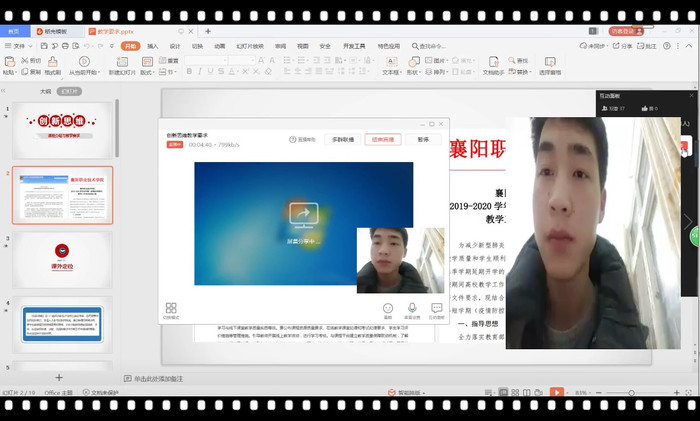This screenshot has width=700, height=421.
Task: Toggle Superscript formatting
Action: [245, 71]
